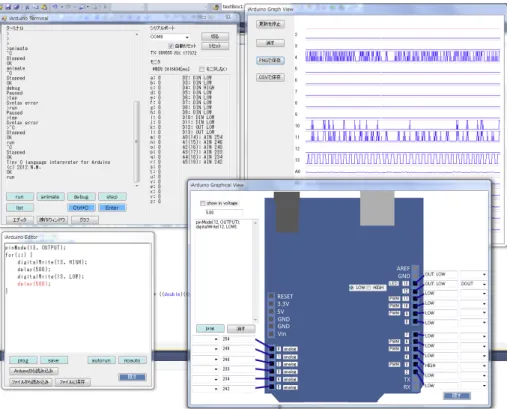
Task: Click the Graphical View code box scrollbar
Action: (256, 271)
